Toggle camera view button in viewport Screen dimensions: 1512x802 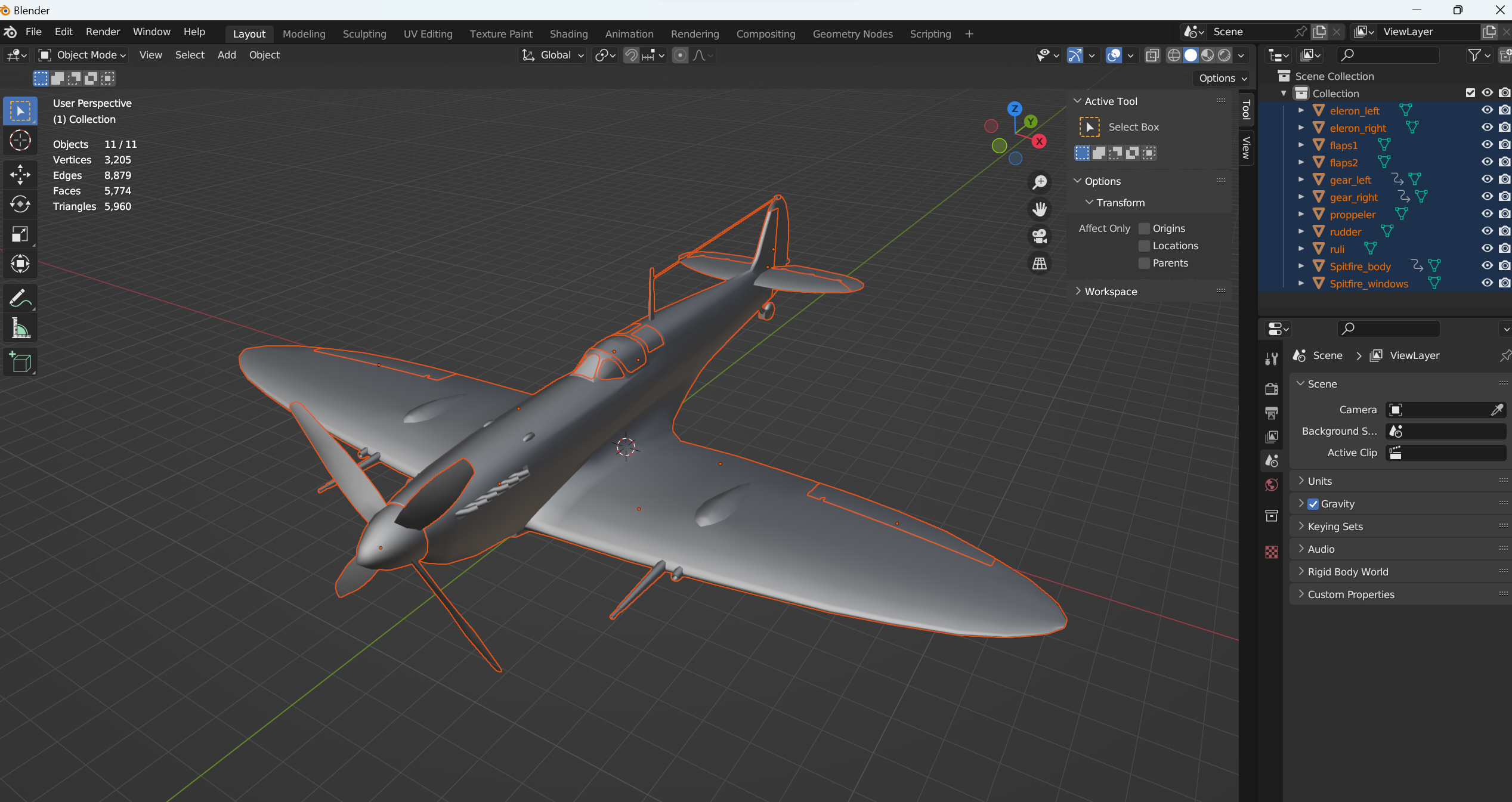[x=1040, y=236]
